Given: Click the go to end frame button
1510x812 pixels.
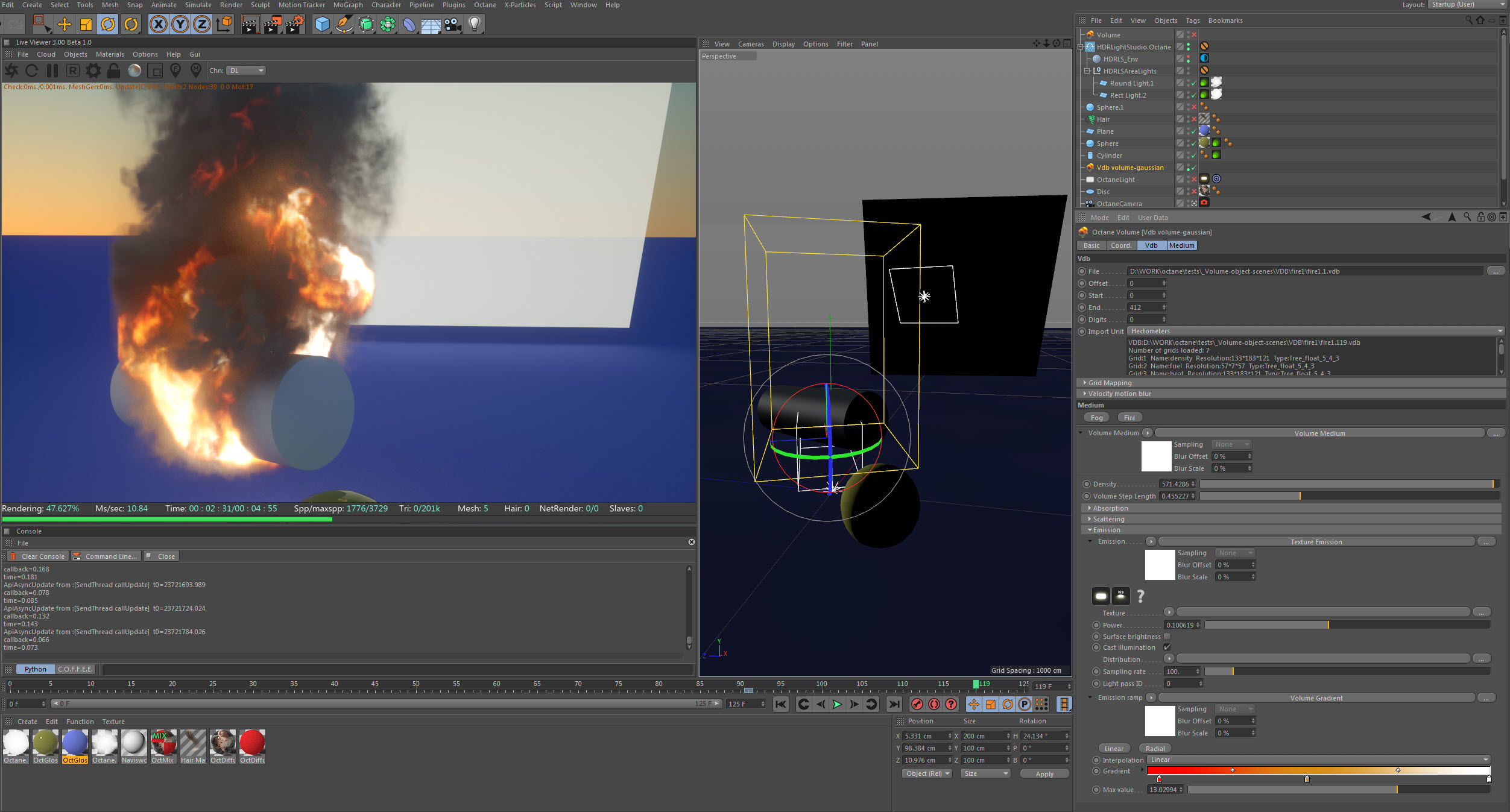Looking at the screenshot, I should click(894, 704).
